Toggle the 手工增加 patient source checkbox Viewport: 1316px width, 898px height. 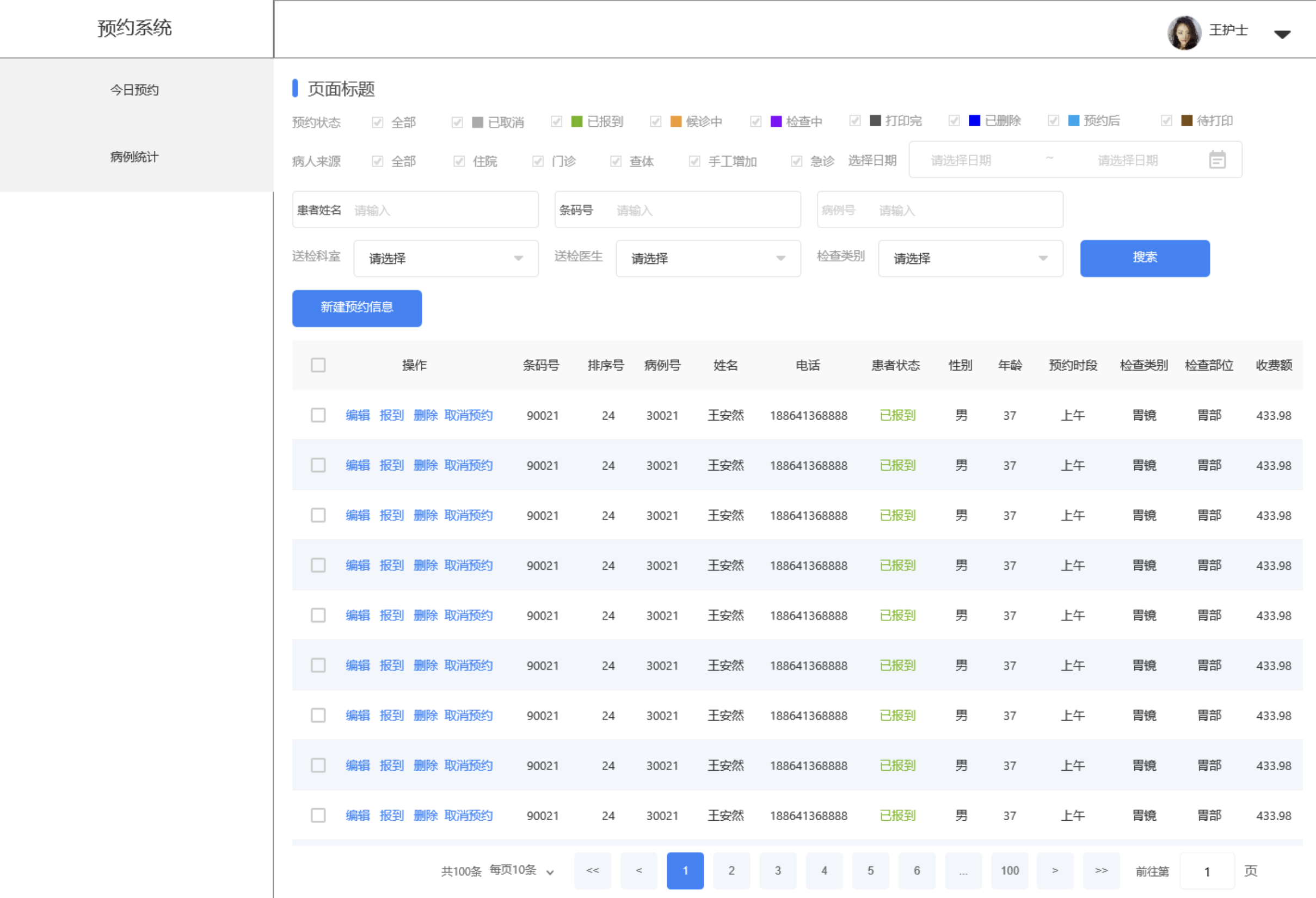[694, 162]
